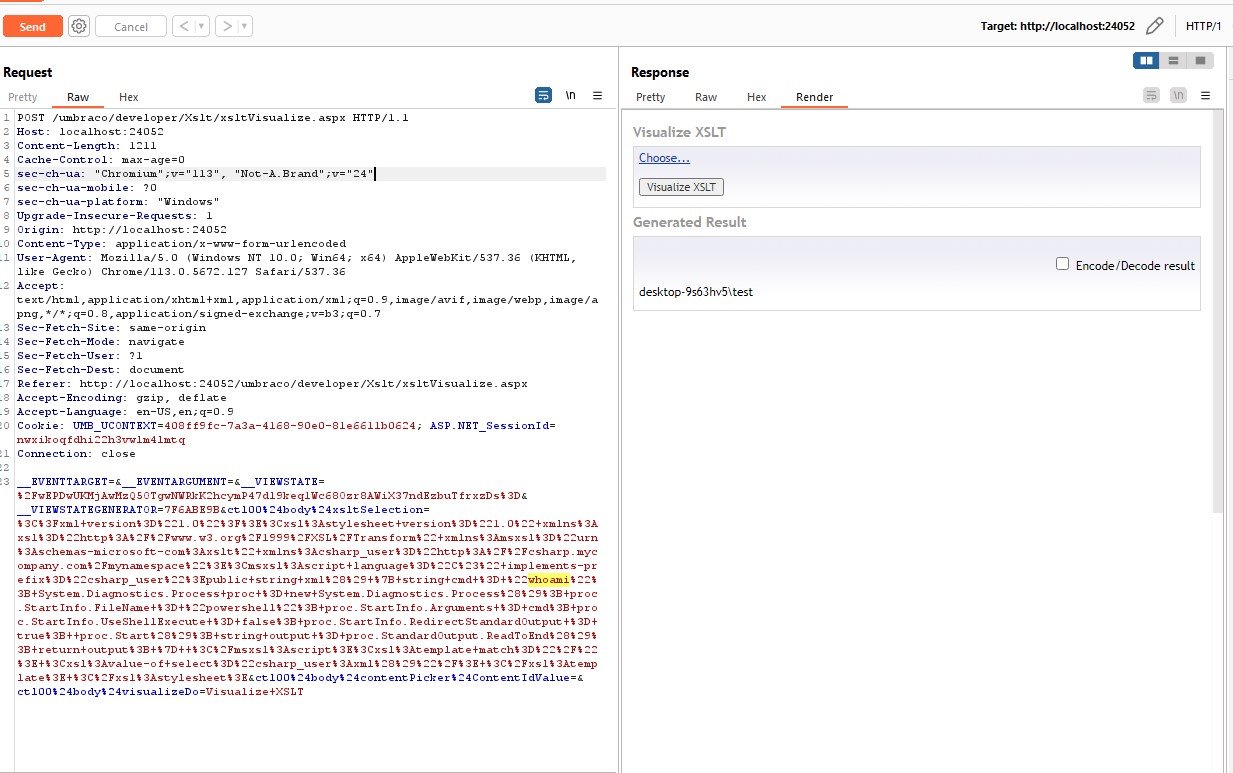This screenshot has width=1233, height=773.
Task: Click the Accept-Language header line
Action: pos(126,412)
